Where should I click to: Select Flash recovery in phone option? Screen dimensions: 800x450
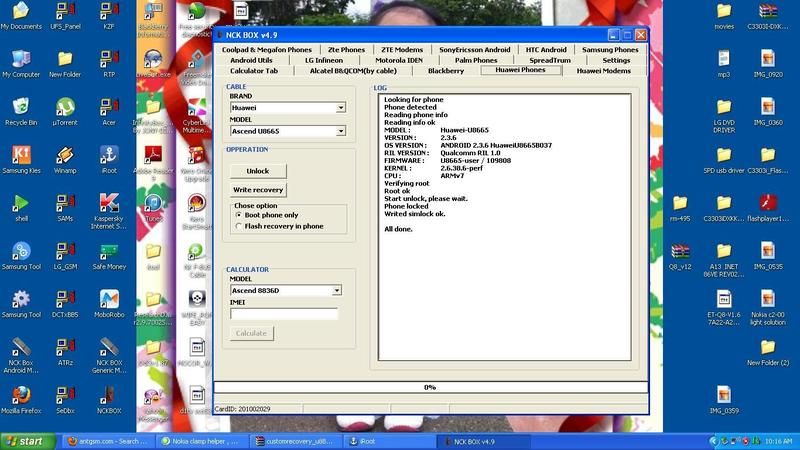(x=238, y=226)
